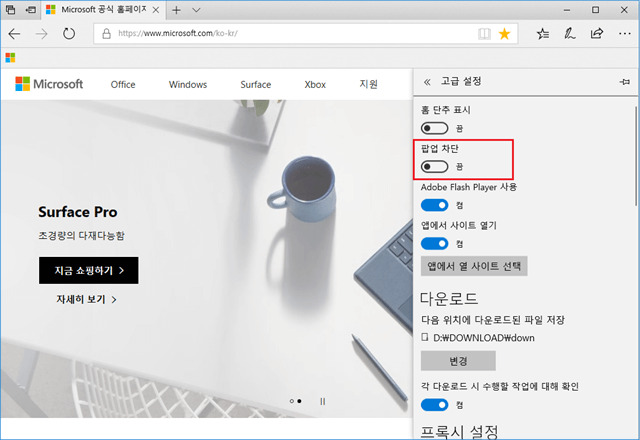Screen dimensions: 640x440
Task: Click the Add notes pen icon
Action: (570, 34)
